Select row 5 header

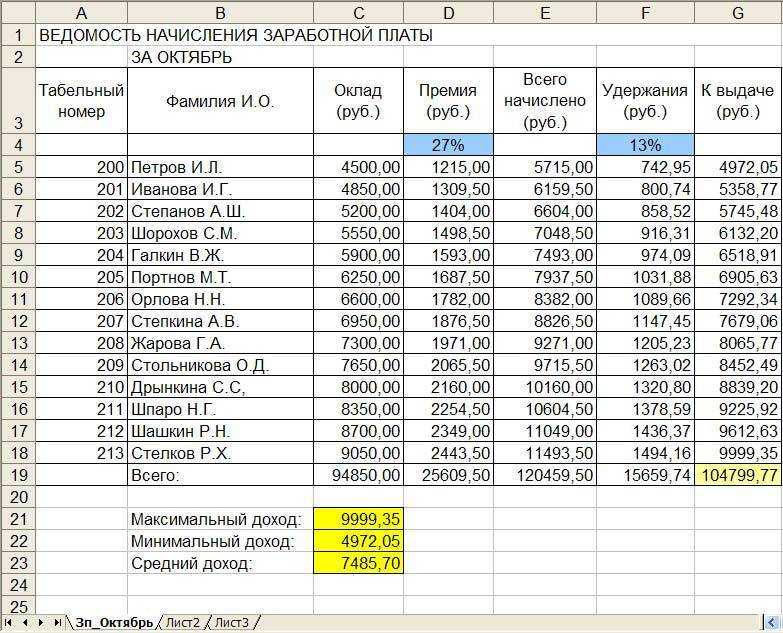click(x=18, y=167)
